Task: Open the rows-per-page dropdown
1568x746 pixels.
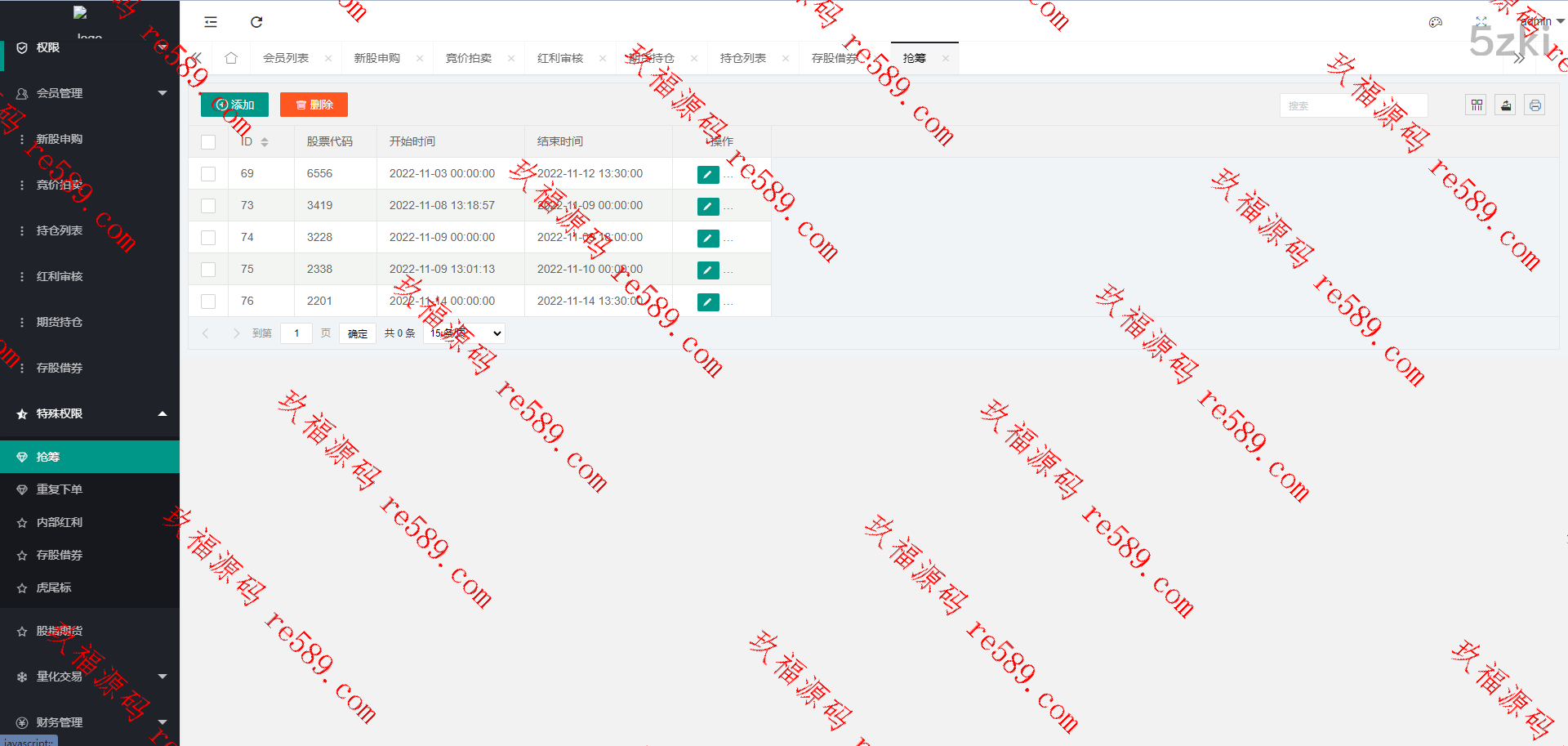Action: point(465,333)
